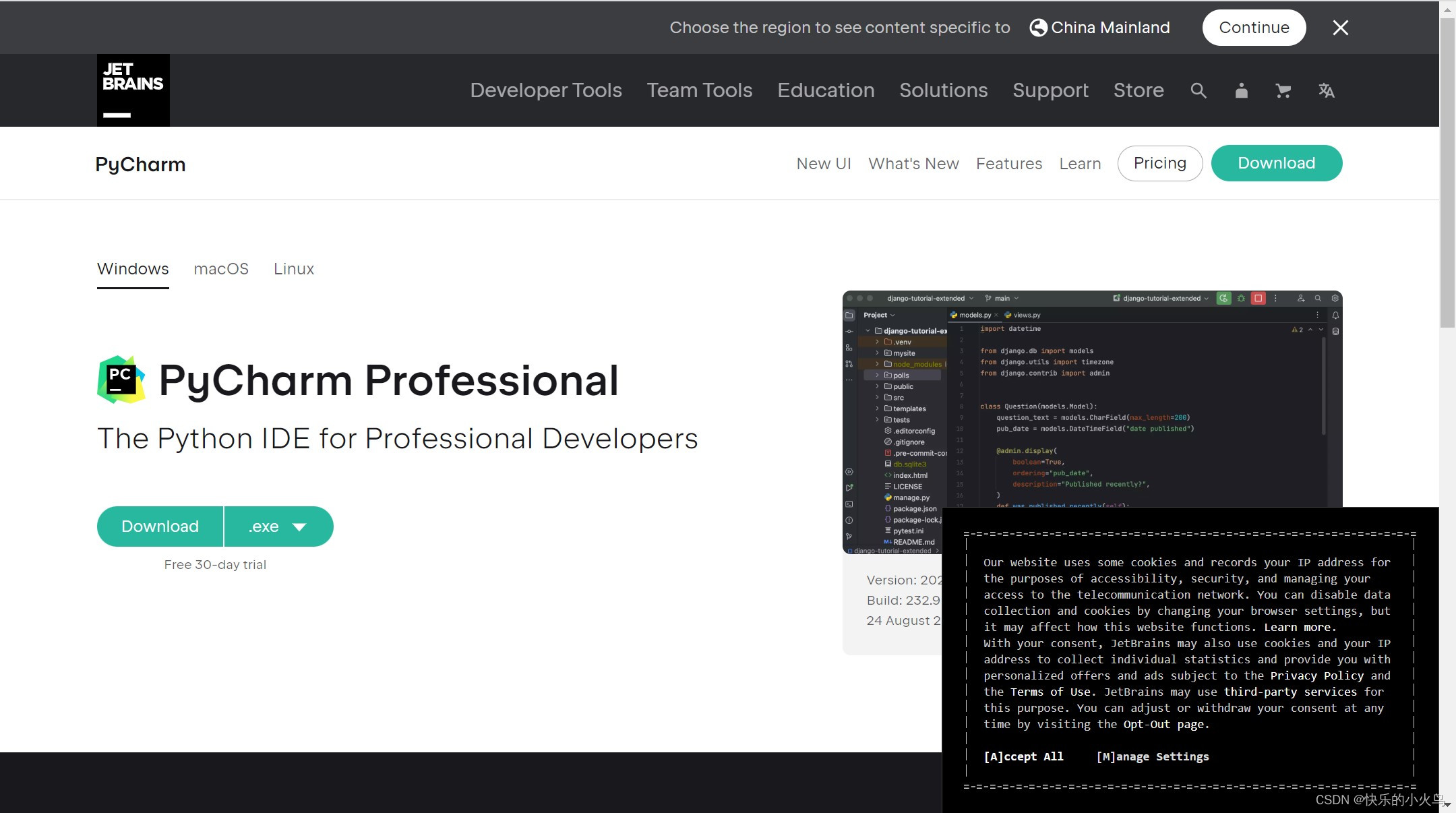
Task: Click the globe icon beside China Mainland
Action: (1038, 28)
